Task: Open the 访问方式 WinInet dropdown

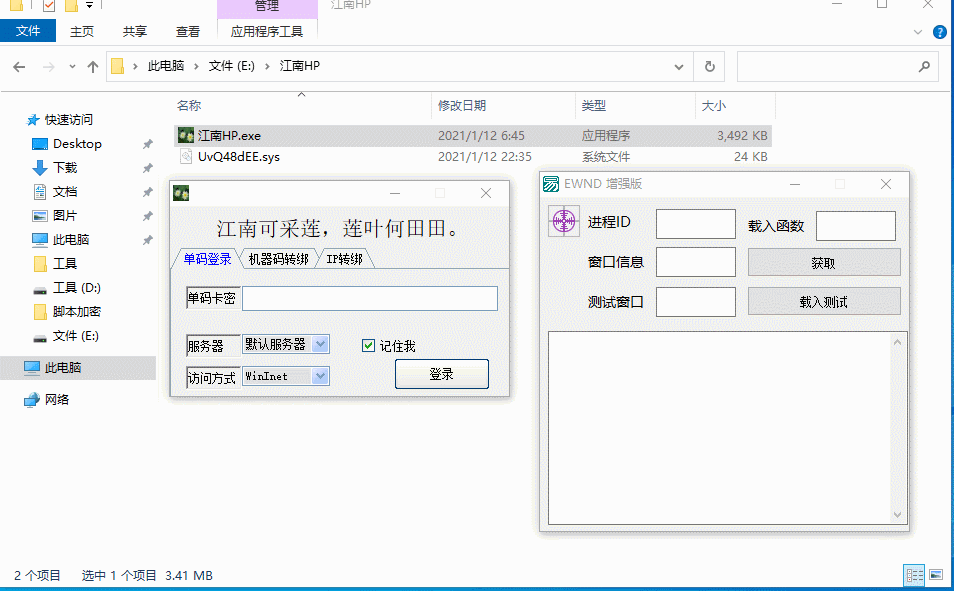Action: pos(320,376)
